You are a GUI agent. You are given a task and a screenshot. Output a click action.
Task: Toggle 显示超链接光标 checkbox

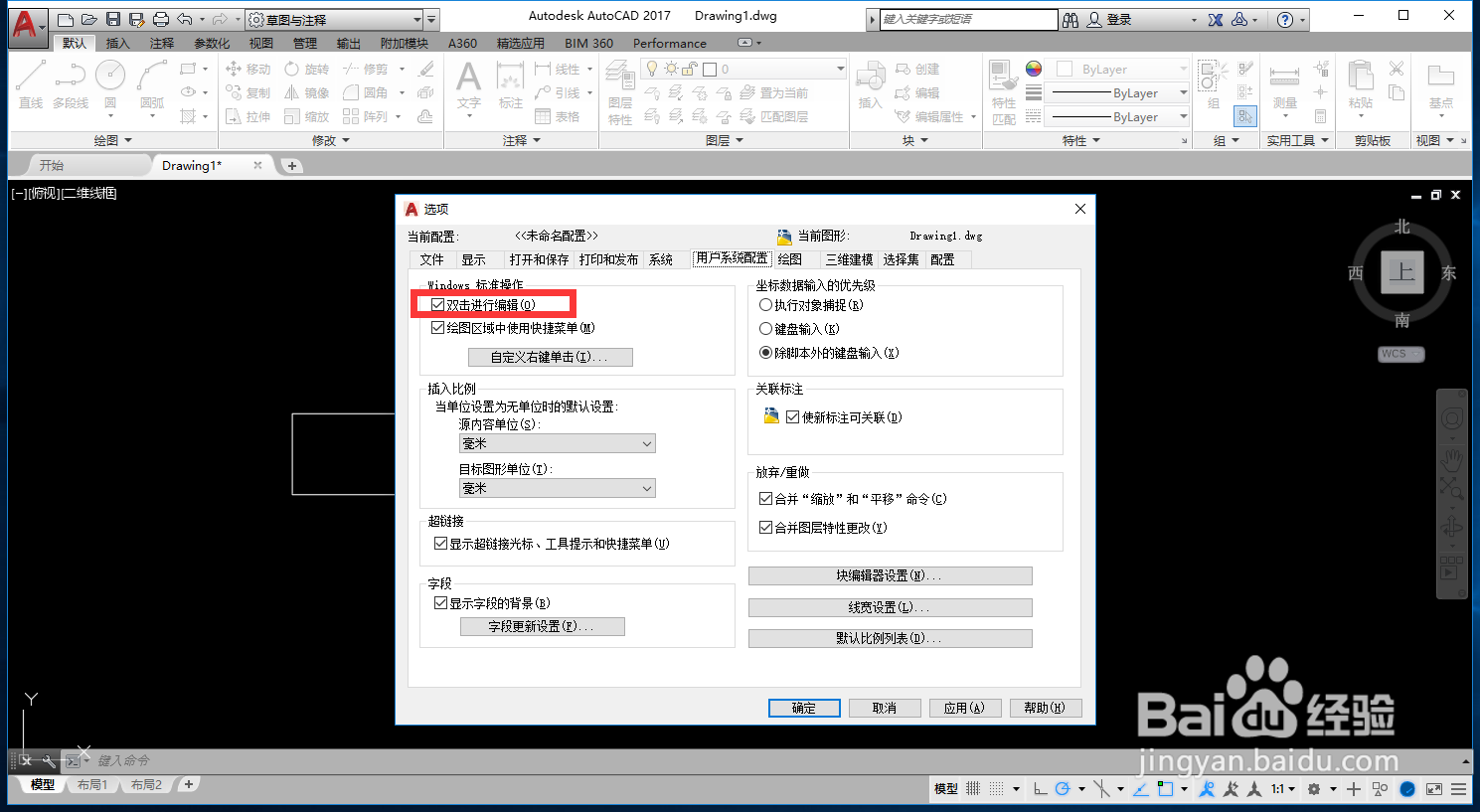click(x=440, y=544)
